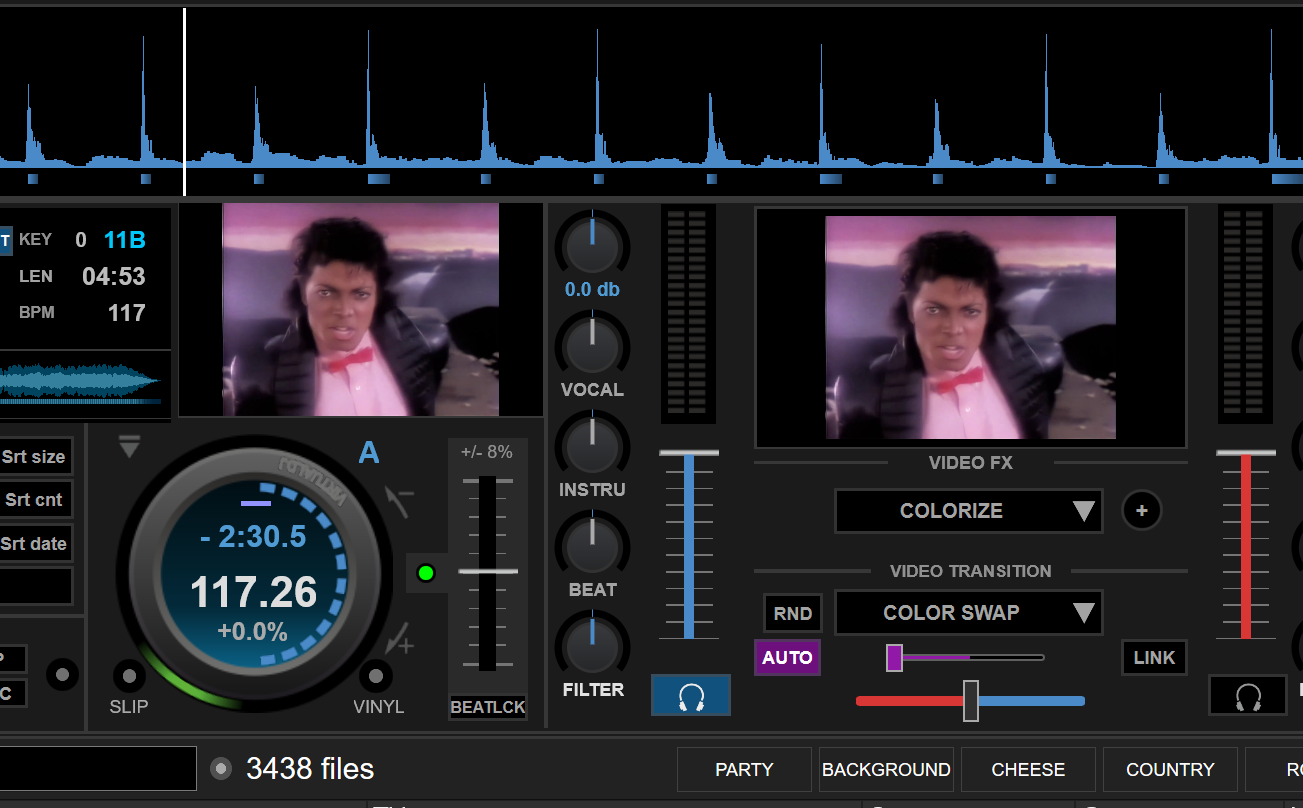This screenshot has height=808, width=1303.
Task: Click the video crossfader handle
Action: 970,701
